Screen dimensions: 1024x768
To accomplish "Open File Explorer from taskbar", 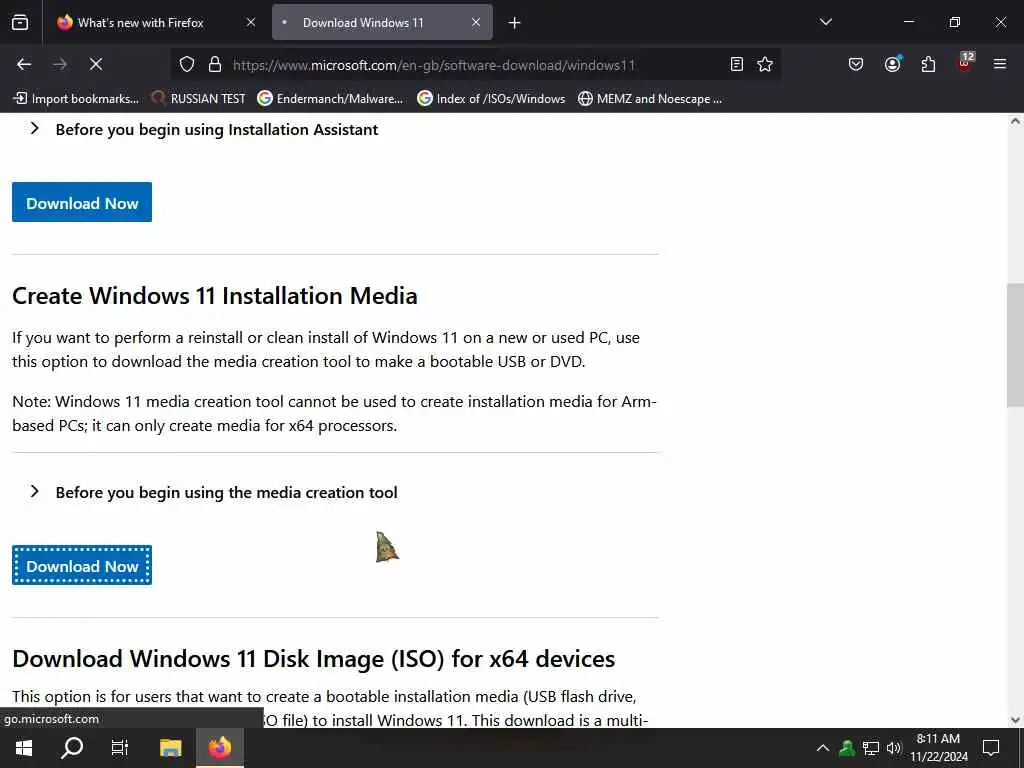I will [x=170, y=748].
